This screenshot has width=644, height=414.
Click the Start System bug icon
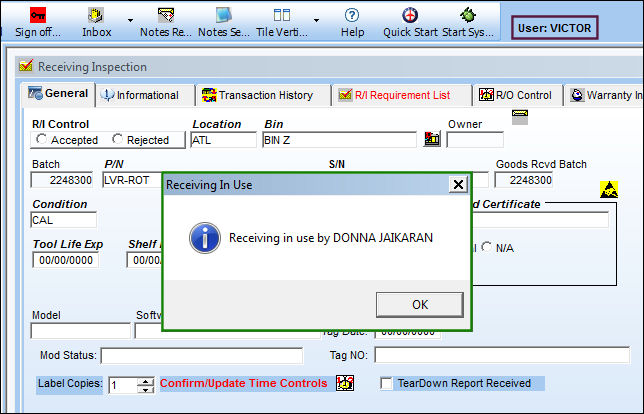point(468,16)
